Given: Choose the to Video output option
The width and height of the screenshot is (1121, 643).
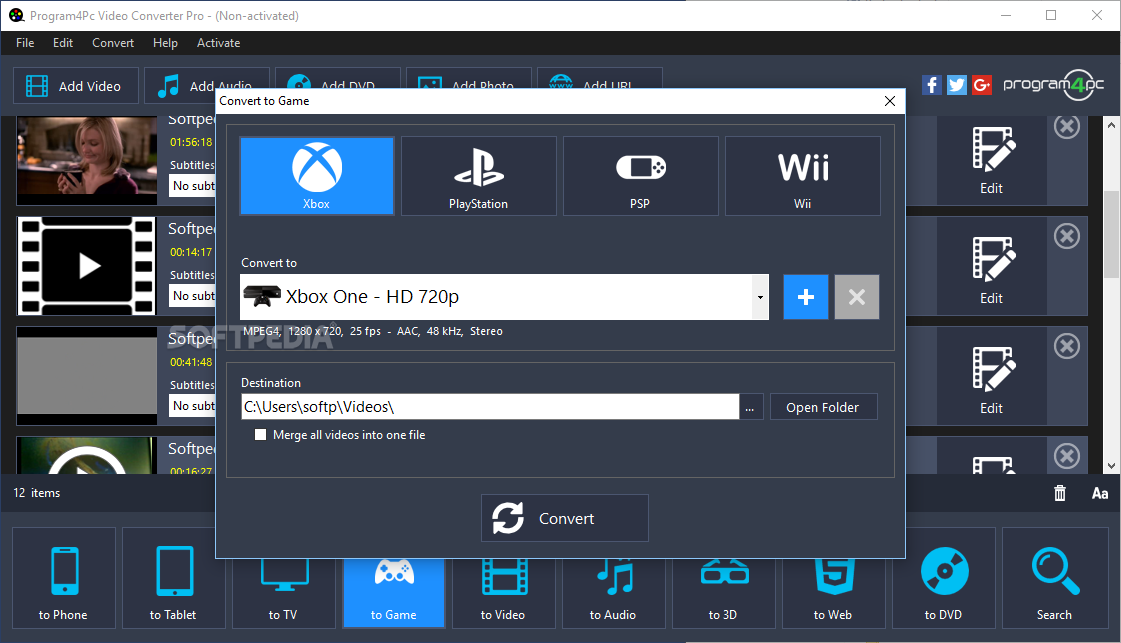Looking at the screenshot, I should pos(503,594).
